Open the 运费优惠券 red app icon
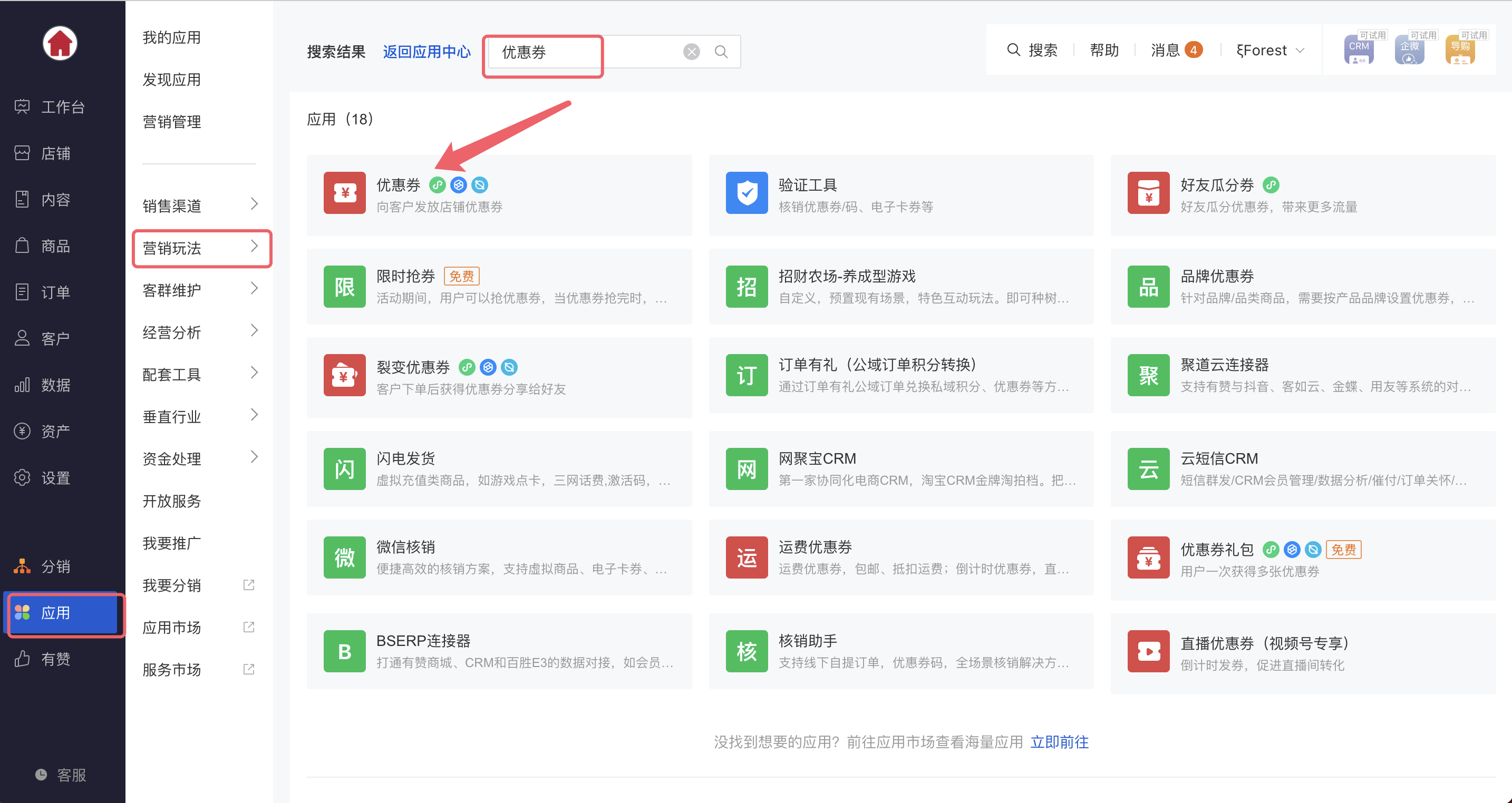1512x803 pixels. pos(747,557)
